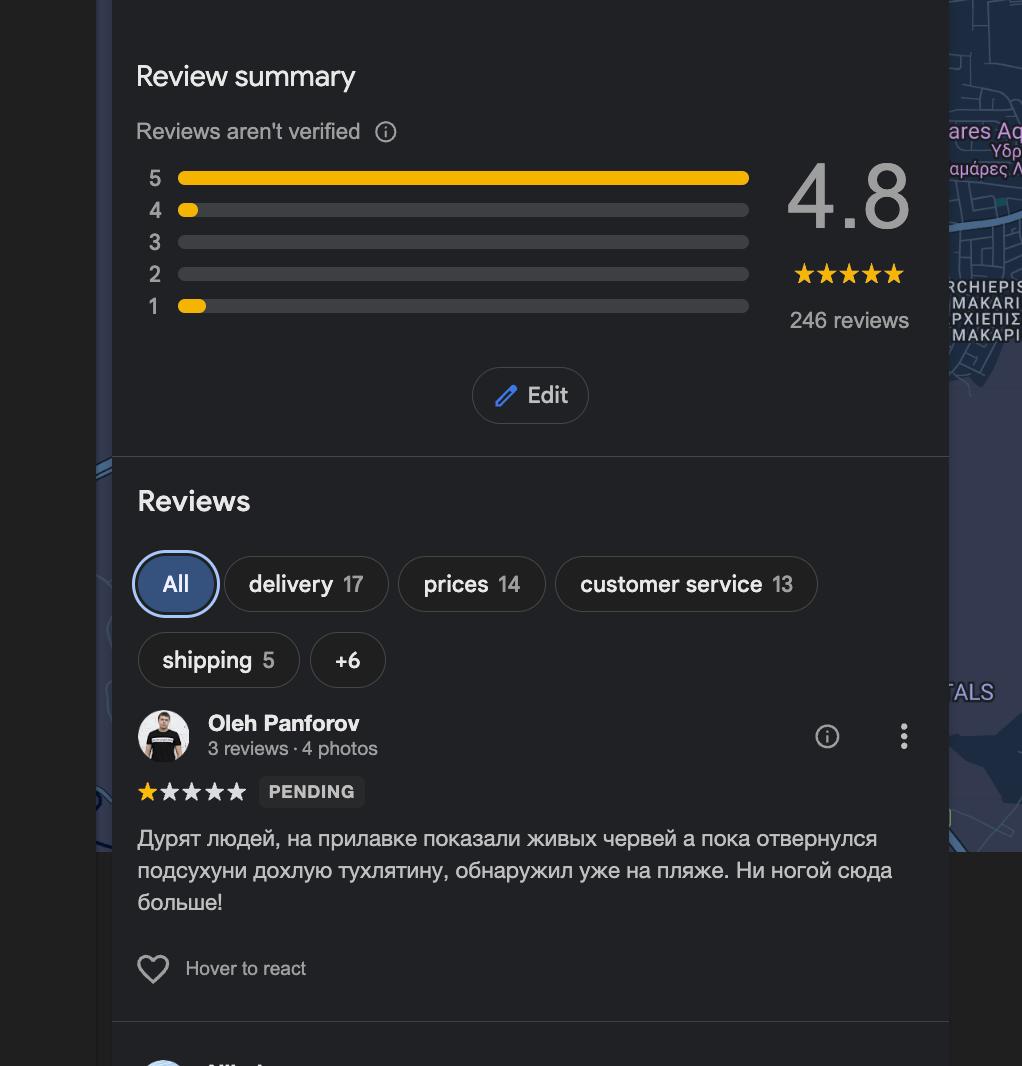Filter reviews by "customer service" chip

(x=685, y=584)
